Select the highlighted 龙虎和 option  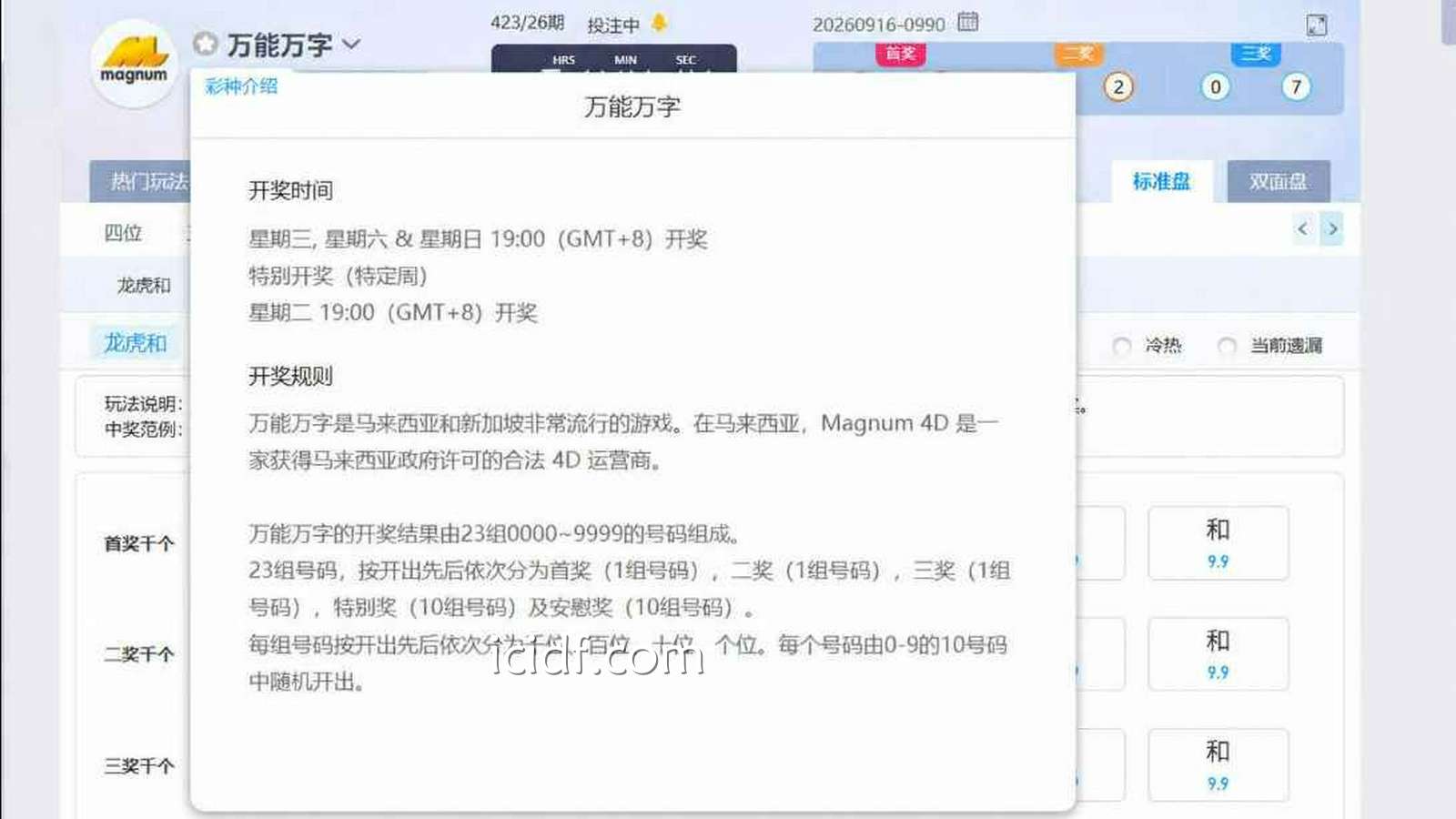pos(136,343)
